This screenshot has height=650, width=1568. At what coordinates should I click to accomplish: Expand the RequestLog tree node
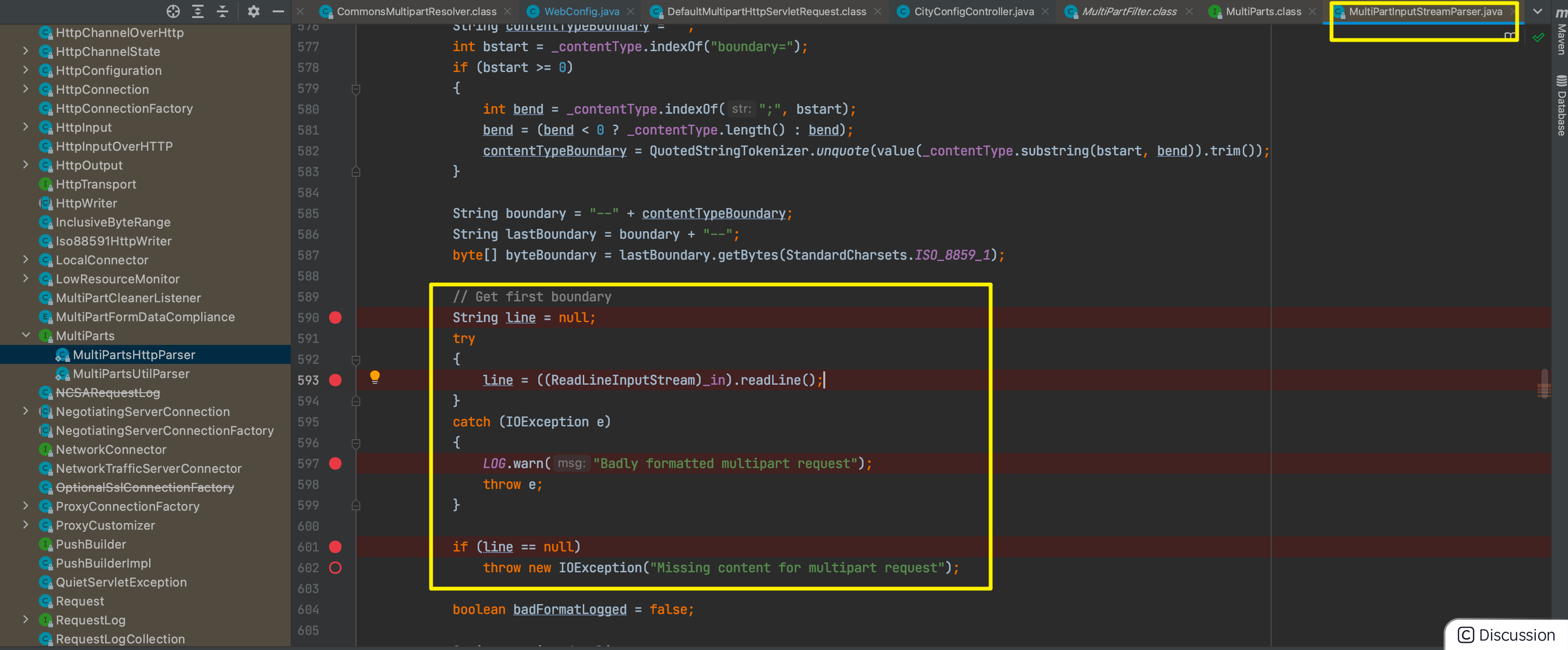coord(26,620)
